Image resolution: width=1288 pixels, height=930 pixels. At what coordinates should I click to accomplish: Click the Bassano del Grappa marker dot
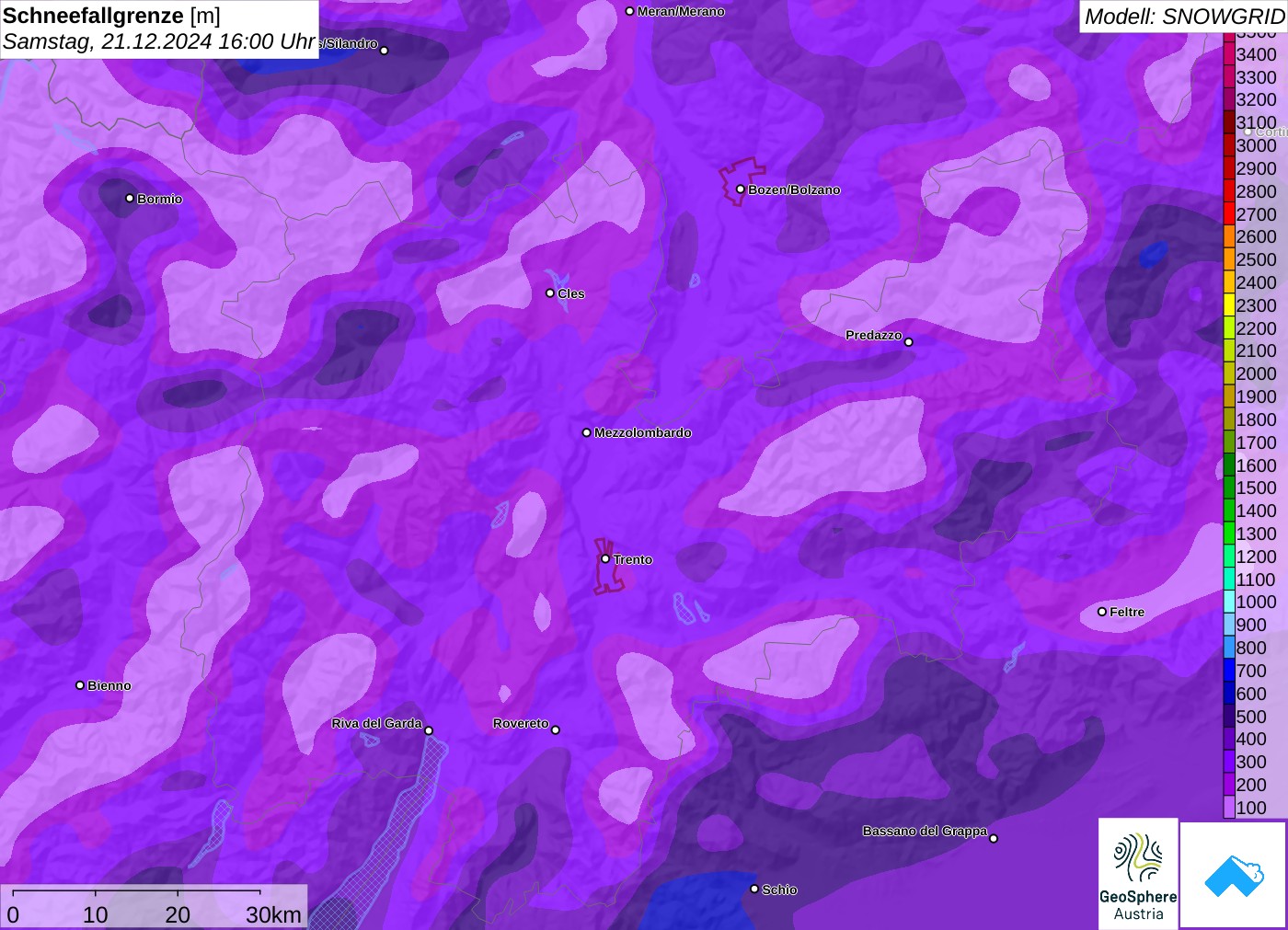[x=994, y=838]
